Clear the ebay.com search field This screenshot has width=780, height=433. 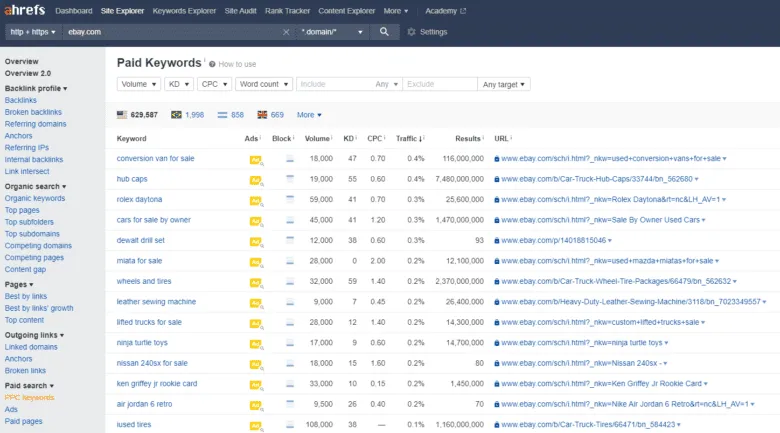pyautogui.click(x=286, y=32)
